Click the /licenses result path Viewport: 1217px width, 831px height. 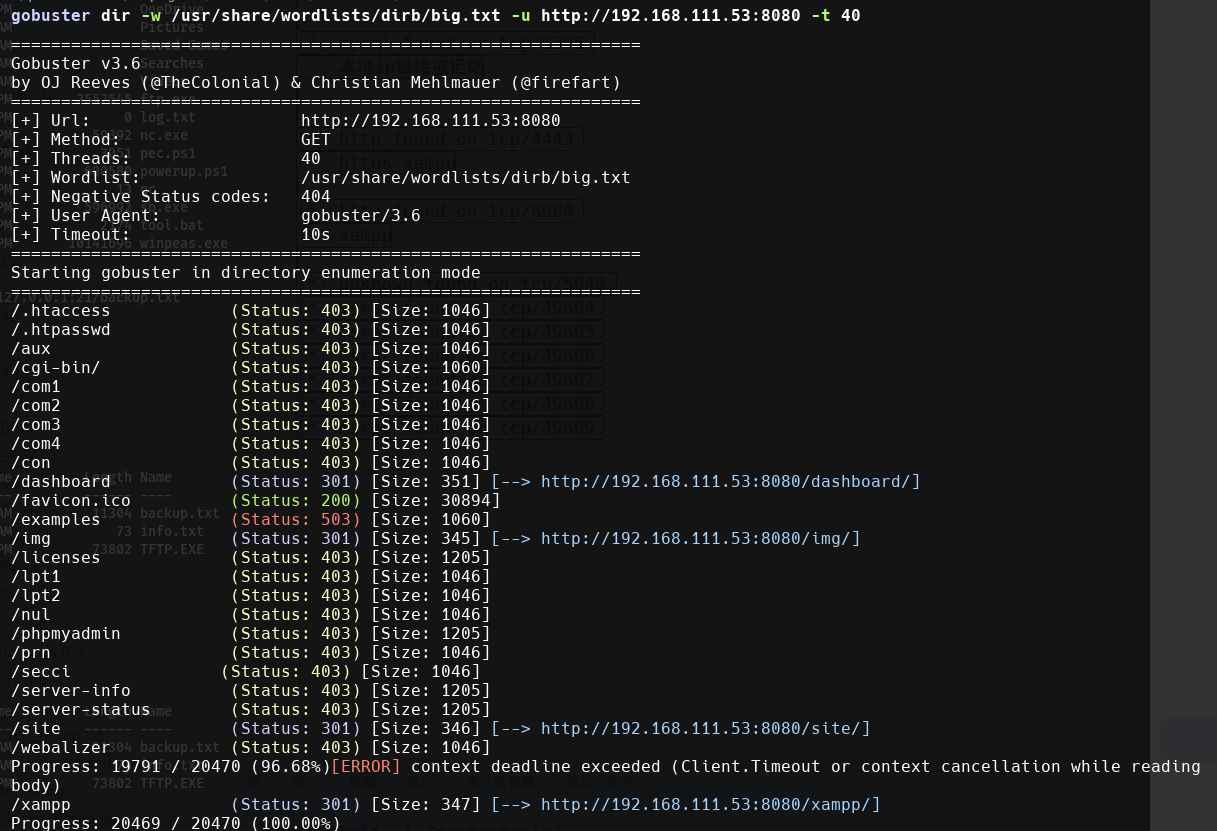(x=56, y=558)
